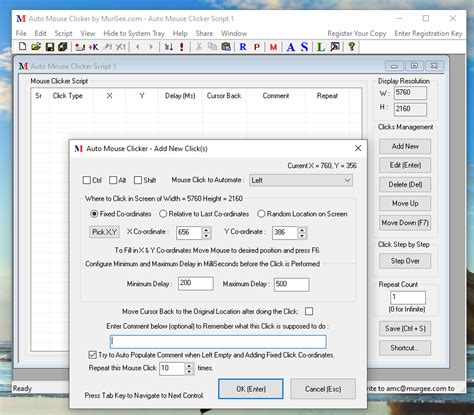
Task: Increase X Co-ordinate with up spinner
Action: [206, 230]
